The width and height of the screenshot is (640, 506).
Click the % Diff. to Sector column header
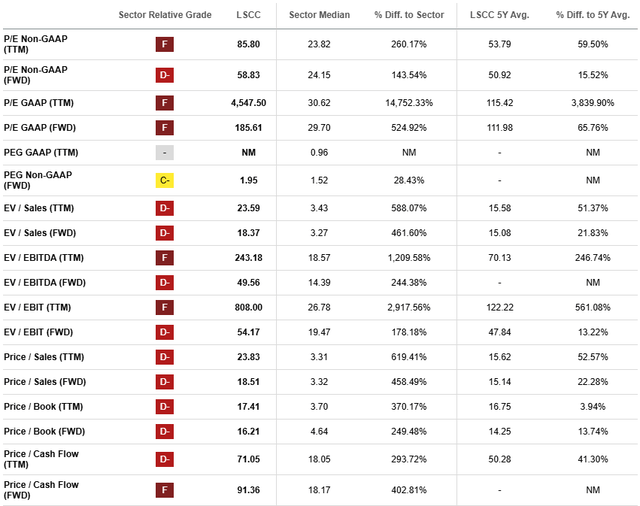click(409, 15)
